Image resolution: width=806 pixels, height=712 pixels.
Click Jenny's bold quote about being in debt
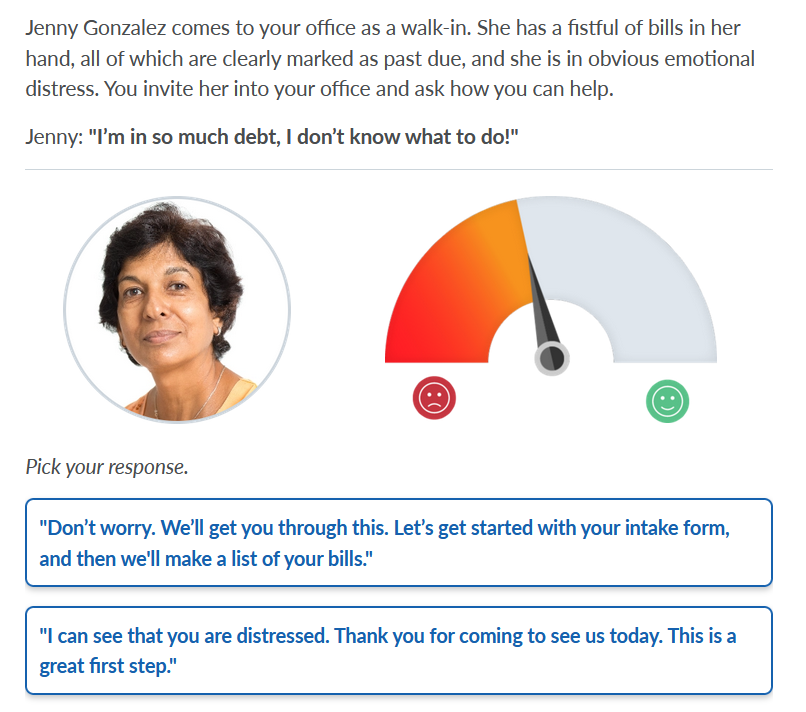[303, 137]
